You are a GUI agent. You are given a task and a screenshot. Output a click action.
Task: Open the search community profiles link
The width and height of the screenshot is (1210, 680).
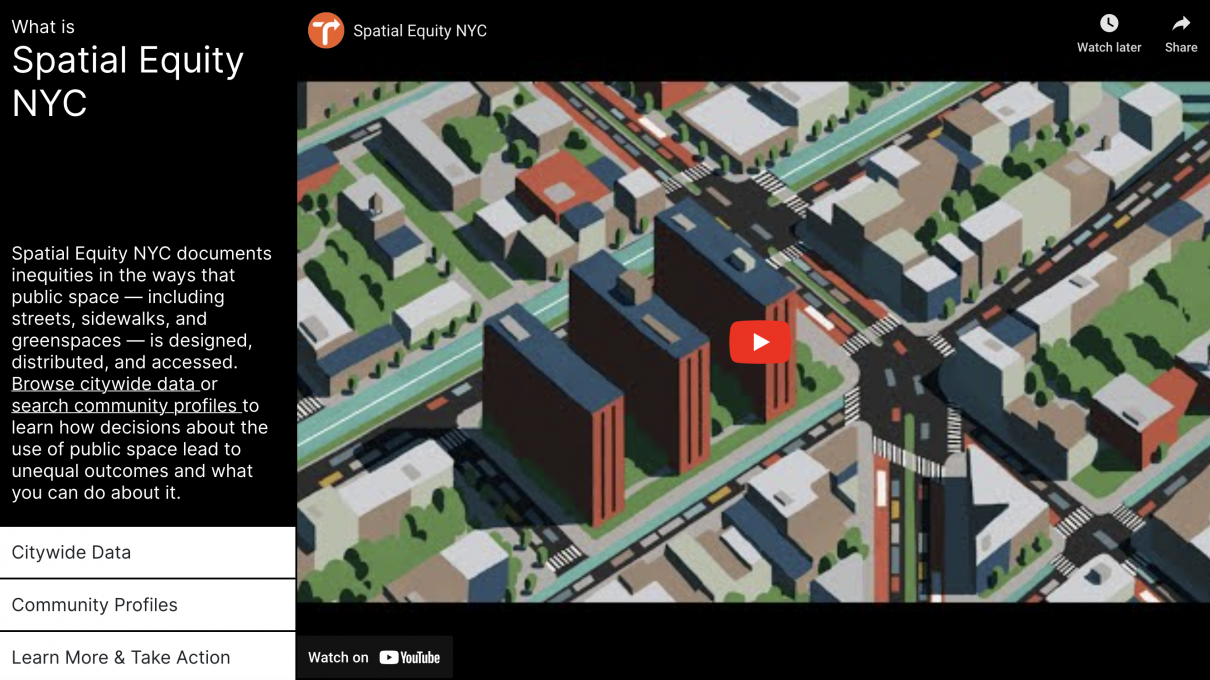pyautogui.click(x=125, y=405)
